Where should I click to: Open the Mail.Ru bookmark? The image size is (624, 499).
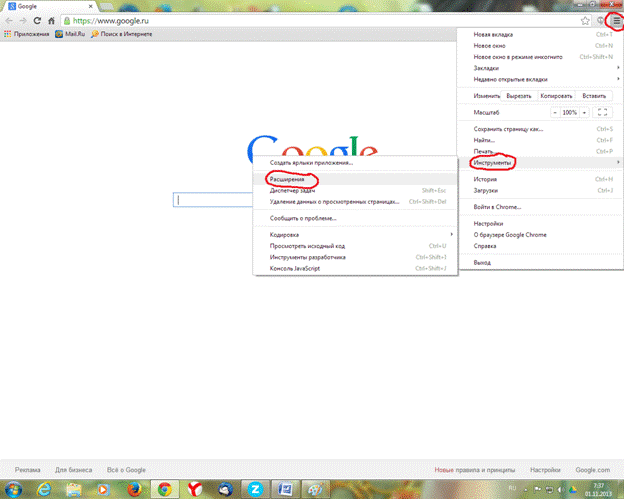70,34
